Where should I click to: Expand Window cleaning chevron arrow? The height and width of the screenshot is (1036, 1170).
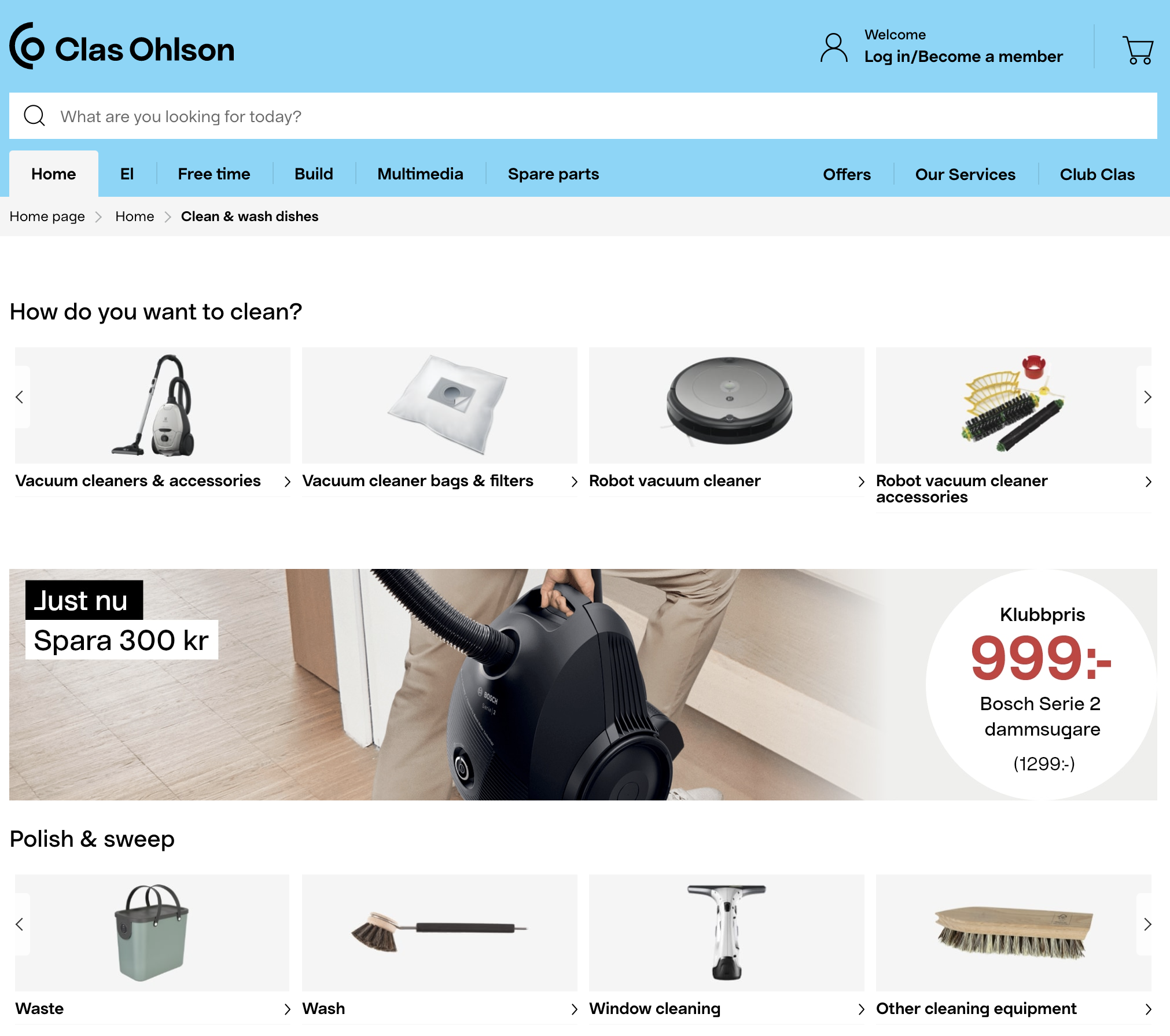click(861, 1009)
